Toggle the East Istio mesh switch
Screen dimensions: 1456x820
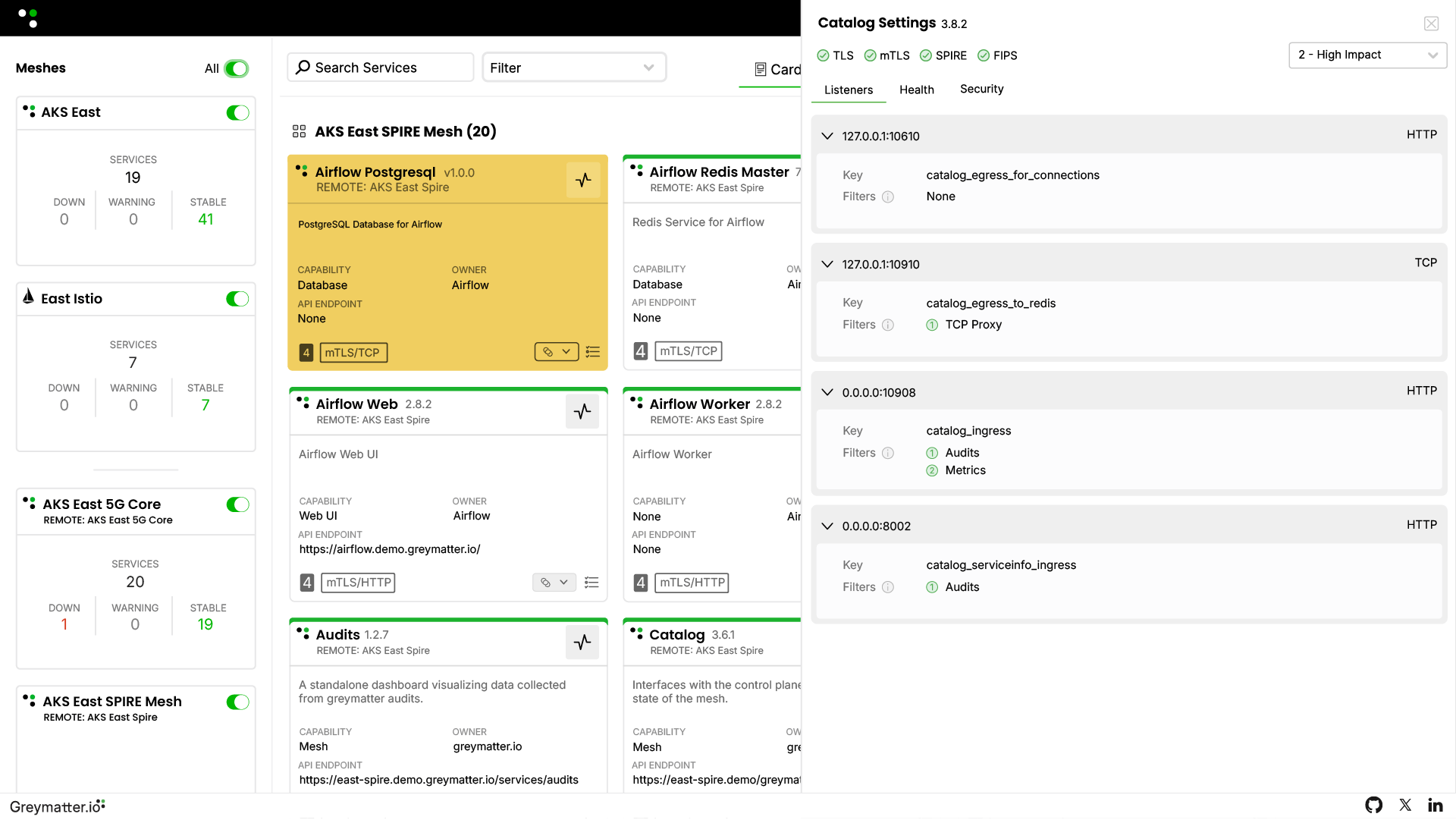coord(237,299)
